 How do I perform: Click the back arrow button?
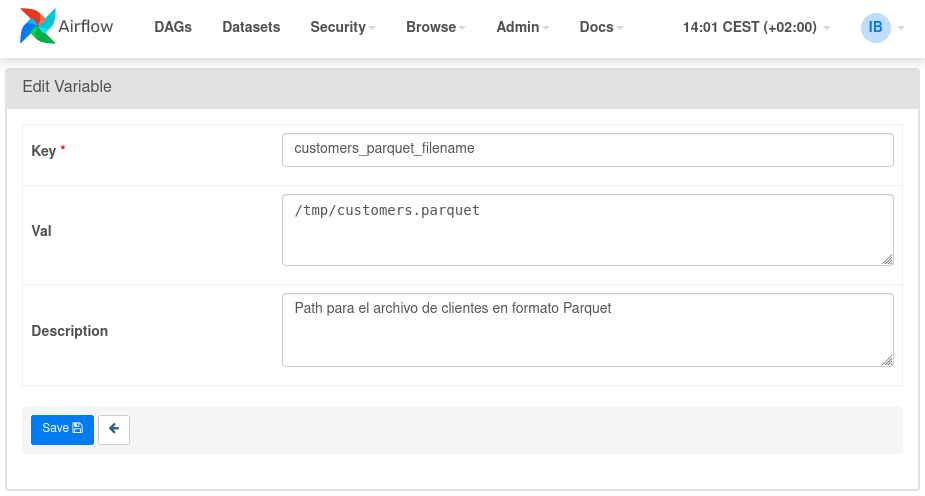(x=114, y=429)
